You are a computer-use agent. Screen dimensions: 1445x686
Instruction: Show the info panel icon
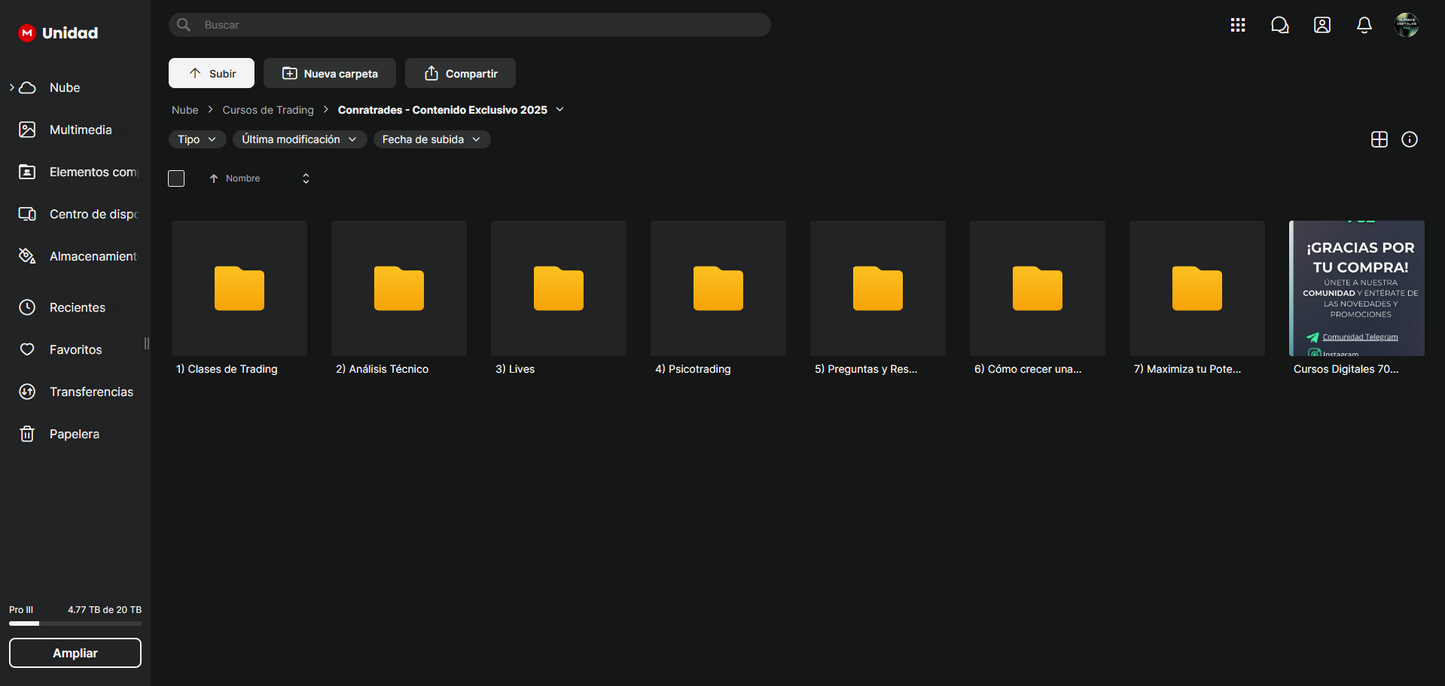(1409, 140)
